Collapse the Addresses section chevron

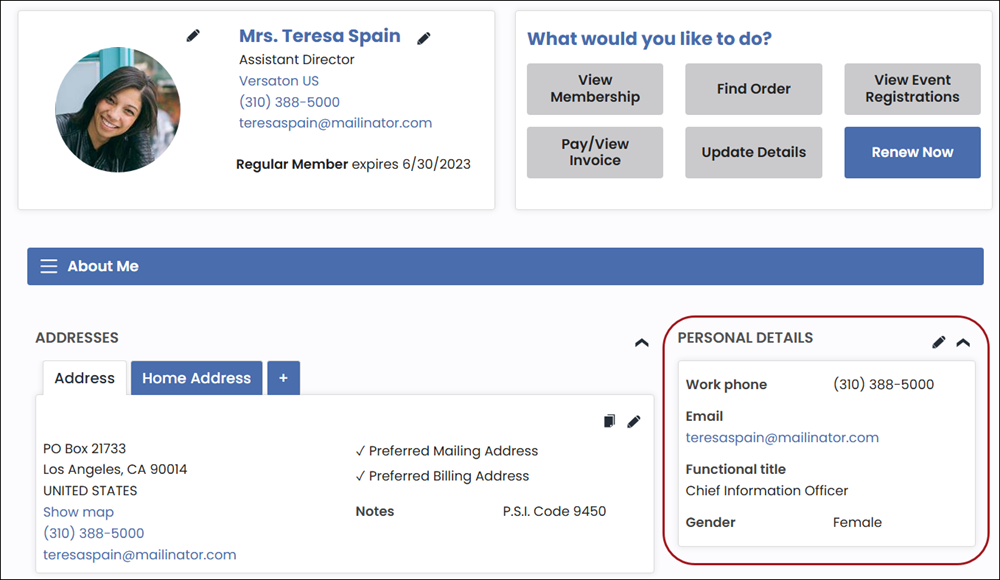tap(642, 343)
